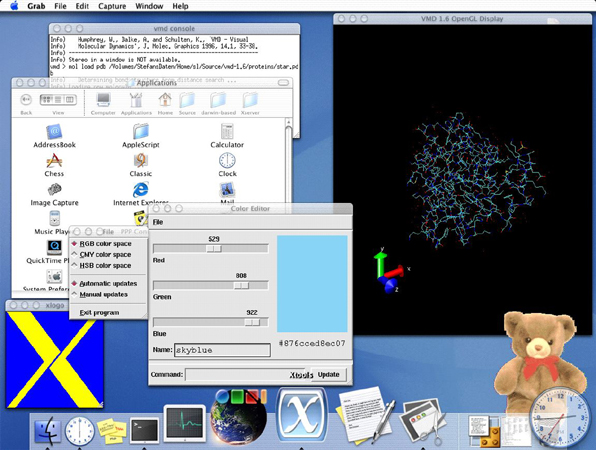This screenshot has width=596, height=450.
Task: Click the Back arrow in Applications toolbar
Action: pos(26,100)
